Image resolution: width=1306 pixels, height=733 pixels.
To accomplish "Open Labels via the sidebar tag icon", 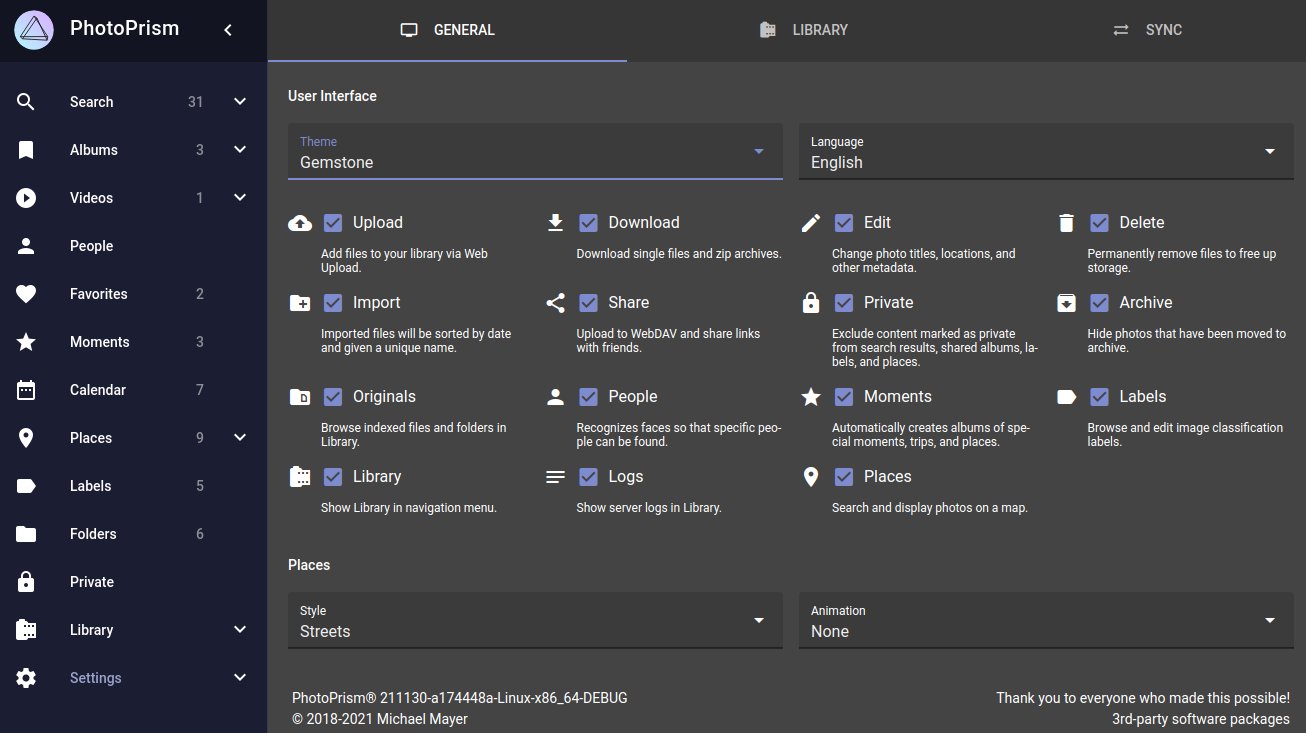I will click(x=26, y=486).
